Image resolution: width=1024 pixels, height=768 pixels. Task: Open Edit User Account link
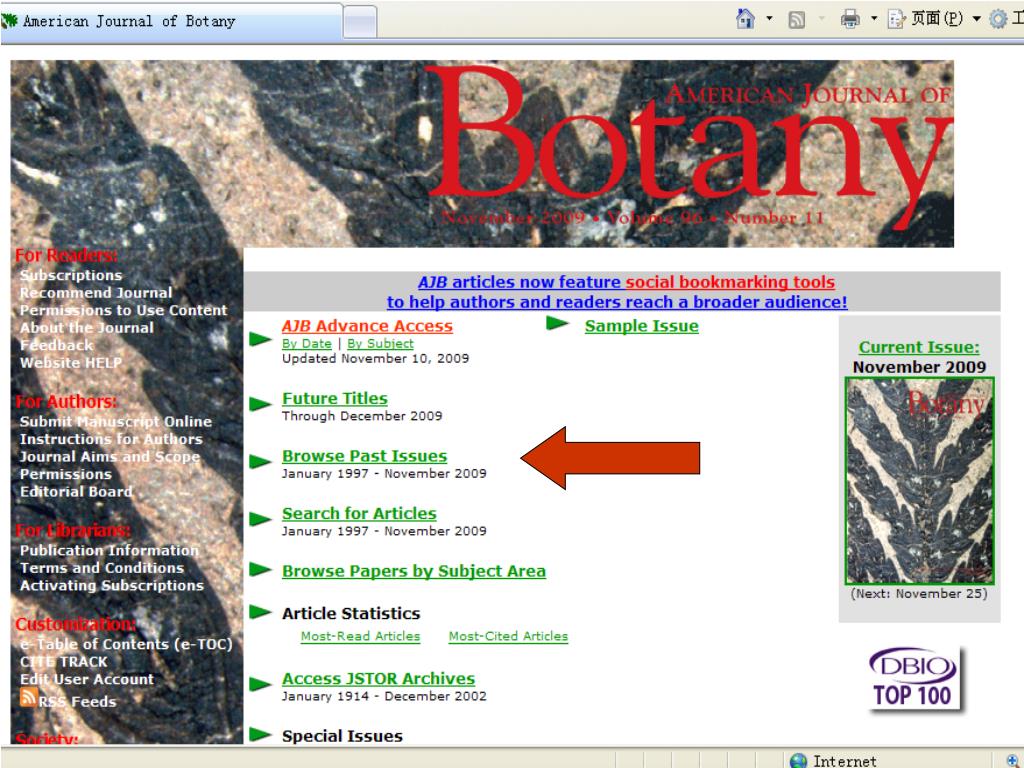[x=87, y=680]
